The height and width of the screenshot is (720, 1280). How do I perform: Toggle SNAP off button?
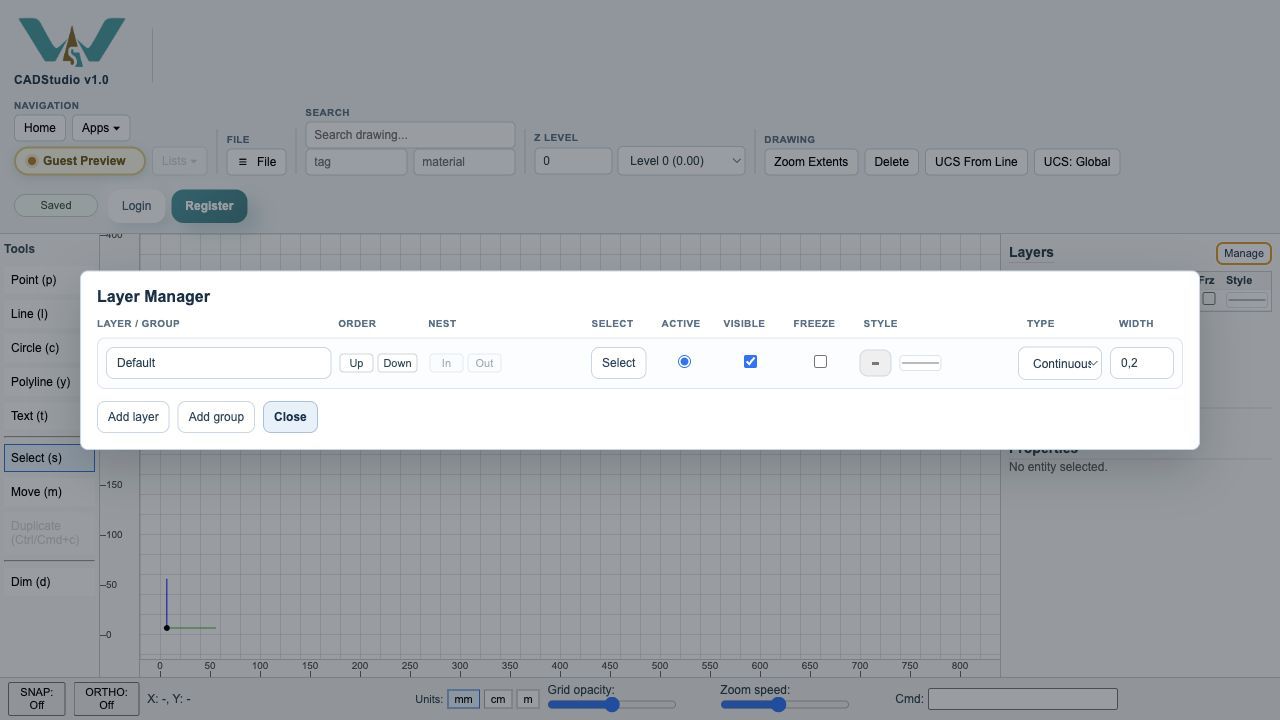[x=37, y=698]
